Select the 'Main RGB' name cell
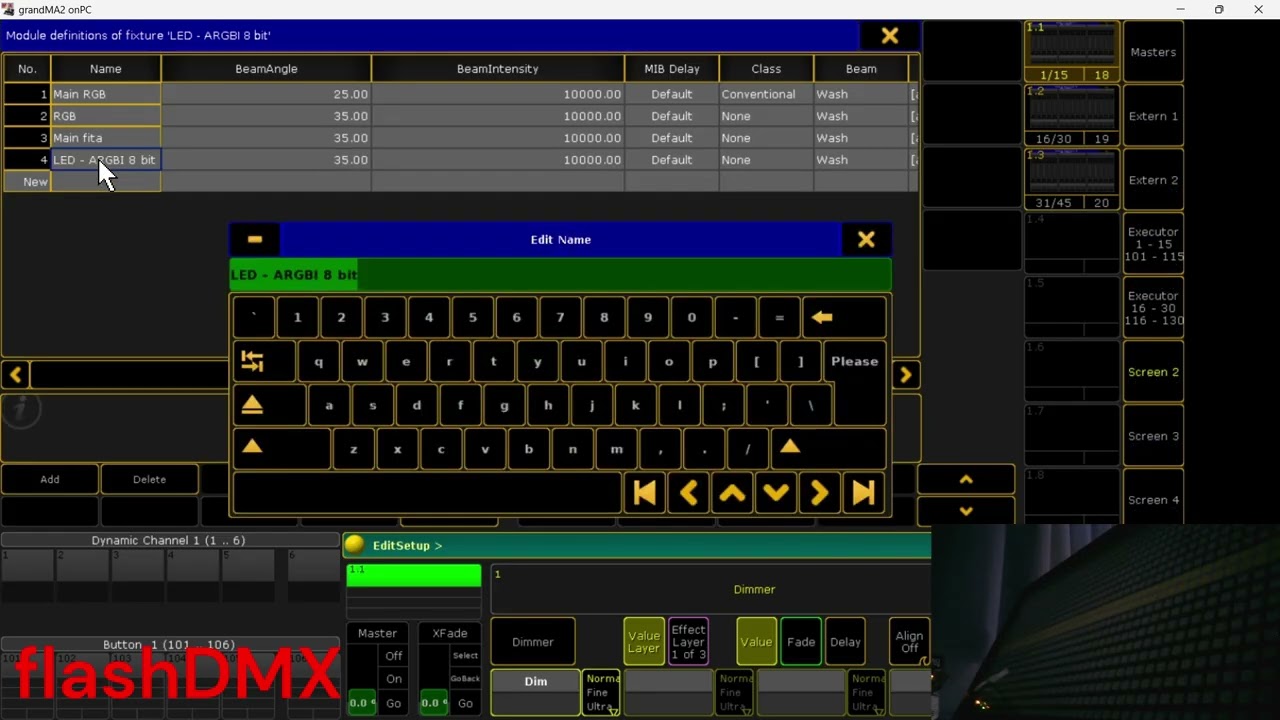Viewport: 1280px width, 720px height. tap(106, 94)
